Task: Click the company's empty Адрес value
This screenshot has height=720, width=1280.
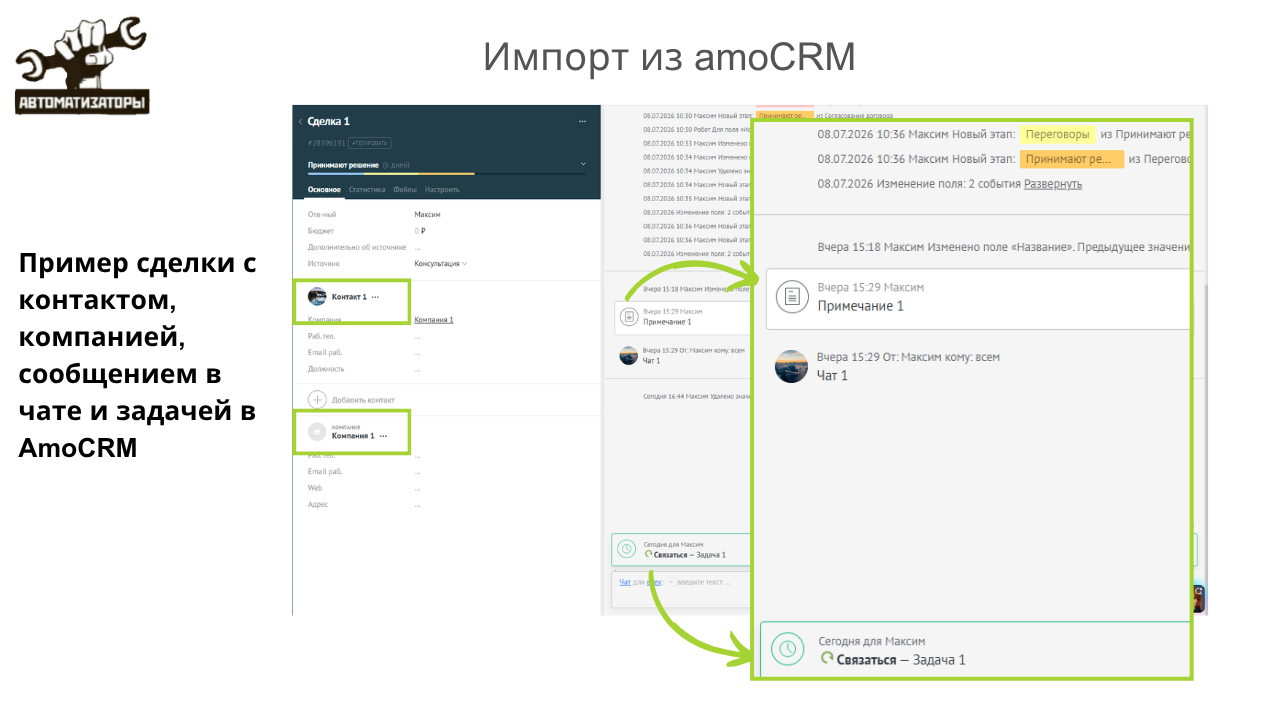Action: click(x=417, y=504)
